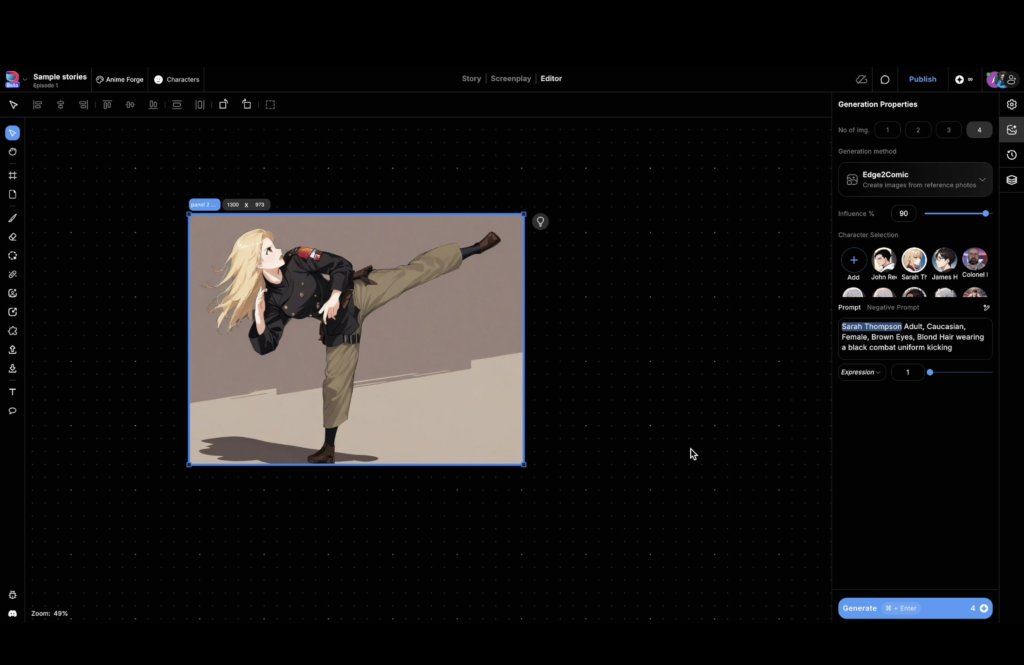
Task: Open the history panel icon
Action: (x=1012, y=155)
